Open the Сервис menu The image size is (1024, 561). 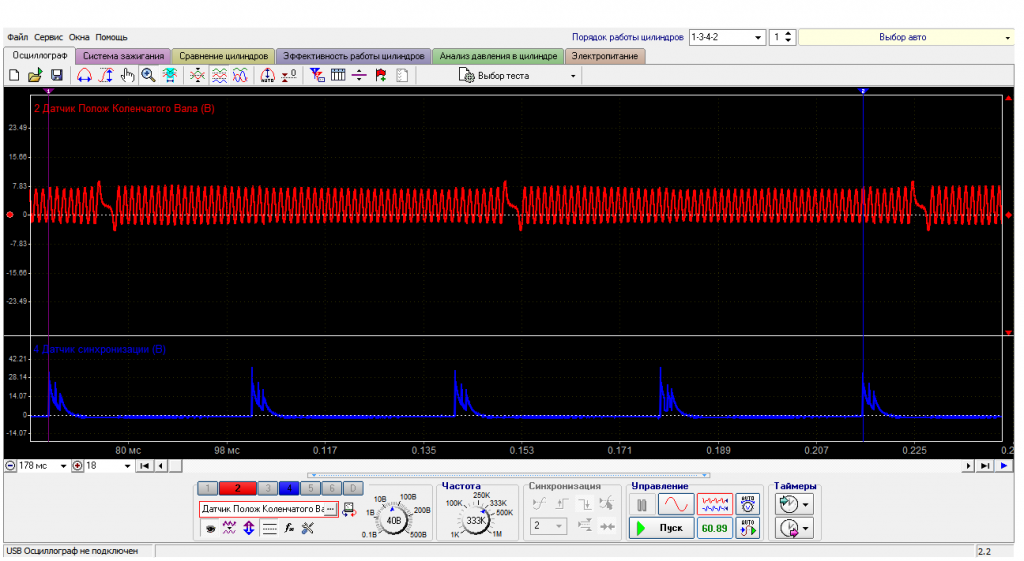pyautogui.click(x=48, y=37)
